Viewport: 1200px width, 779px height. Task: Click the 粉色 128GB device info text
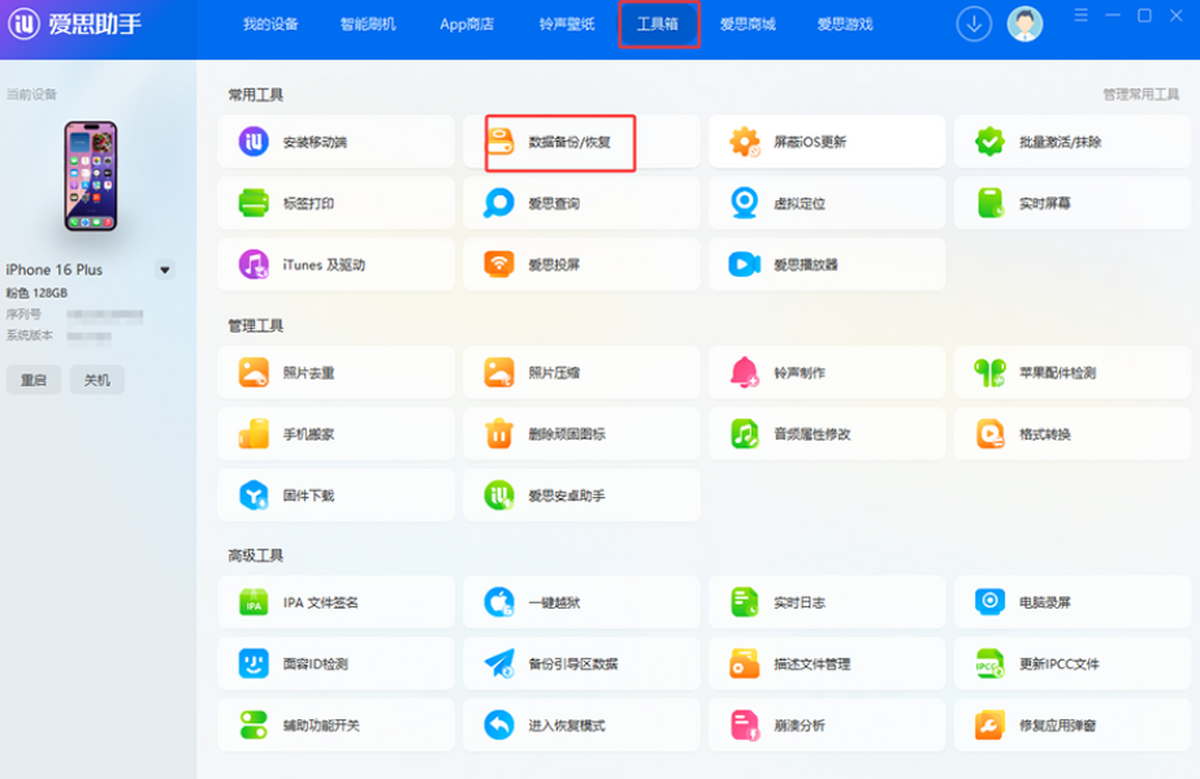[37, 293]
